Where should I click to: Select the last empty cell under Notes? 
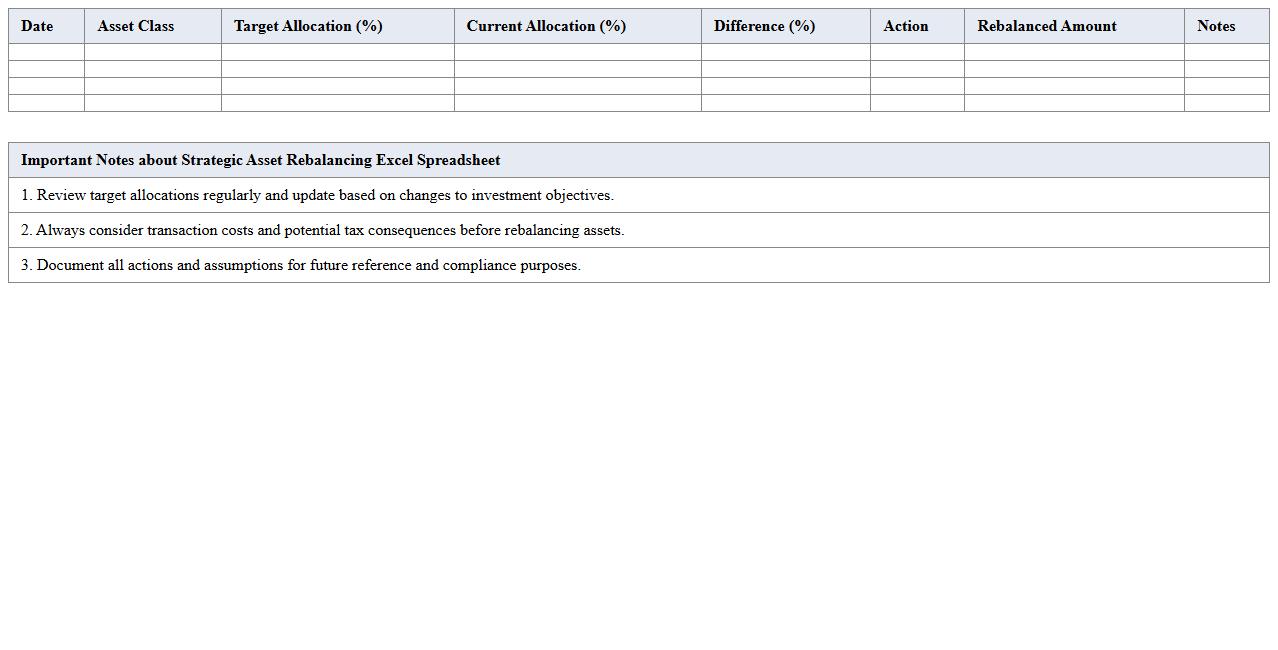click(1226, 103)
